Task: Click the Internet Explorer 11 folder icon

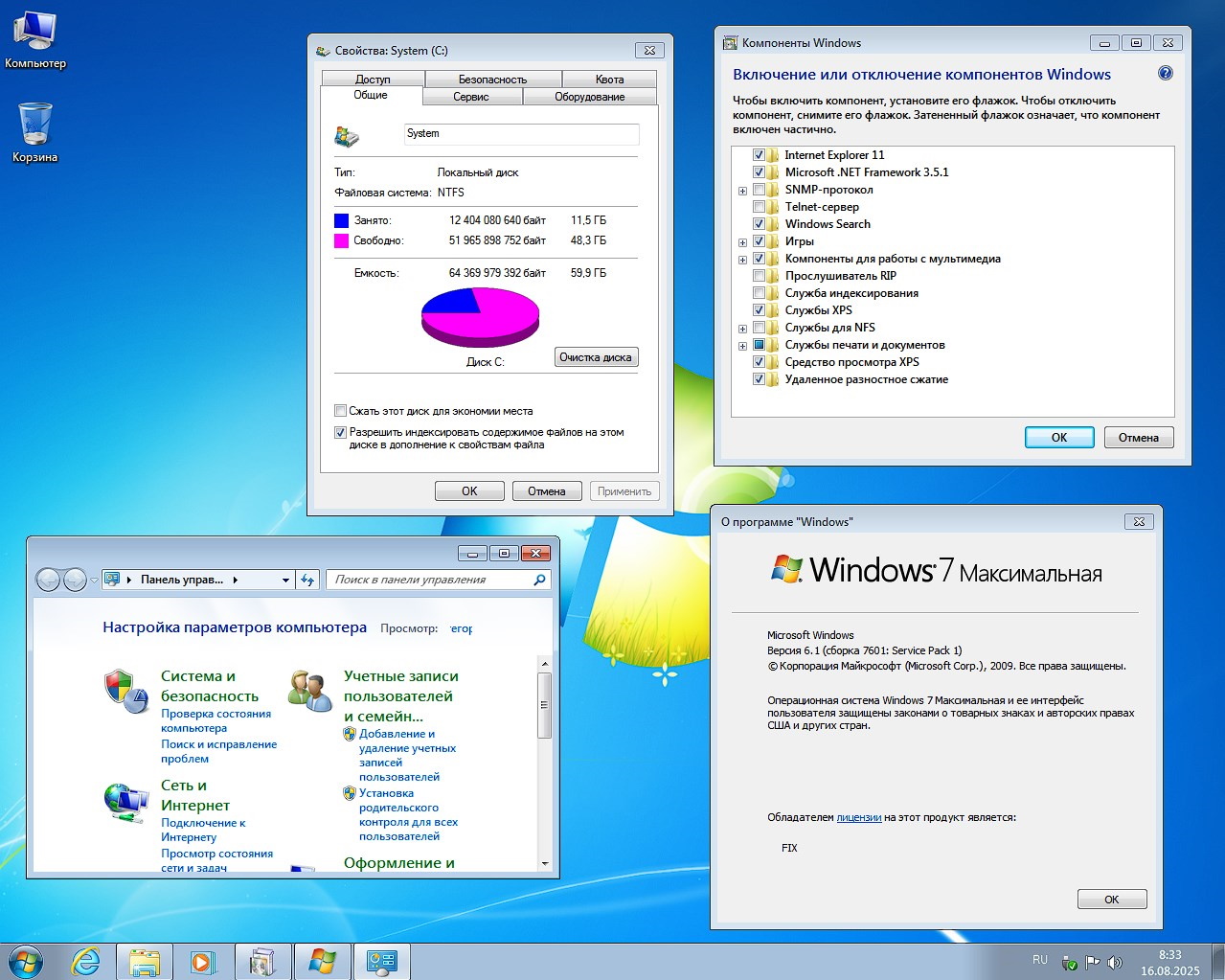Action: (773, 155)
